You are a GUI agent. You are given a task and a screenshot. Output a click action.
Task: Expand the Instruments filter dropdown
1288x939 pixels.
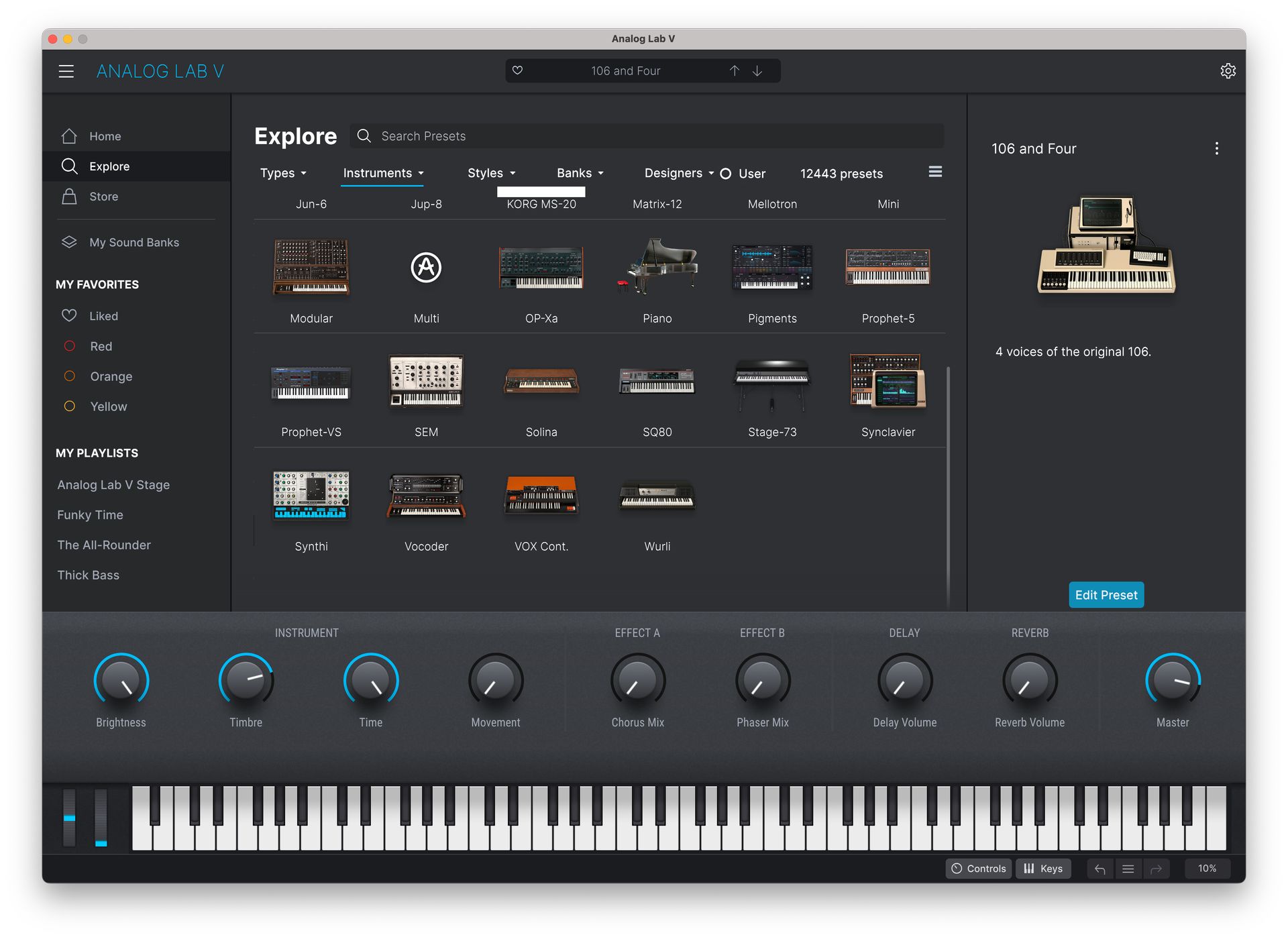point(383,173)
